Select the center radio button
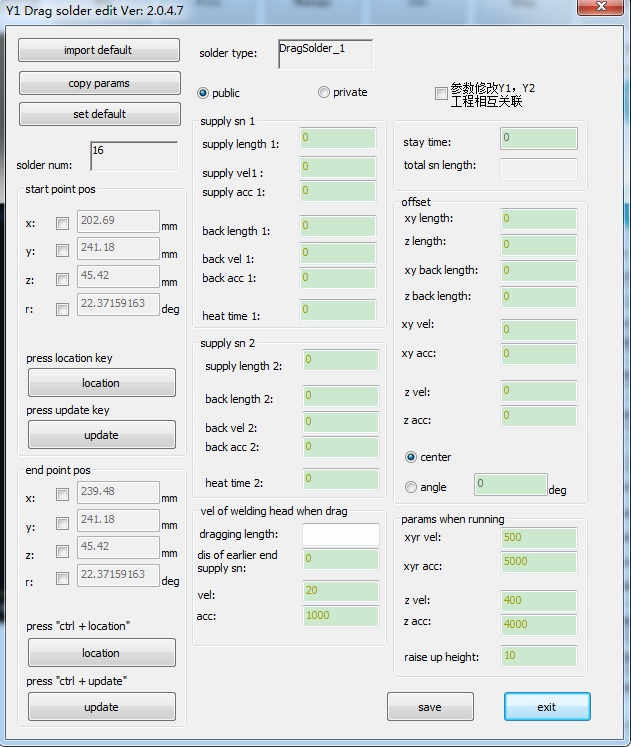This screenshot has width=631, height=747. (x=411, y=457)
